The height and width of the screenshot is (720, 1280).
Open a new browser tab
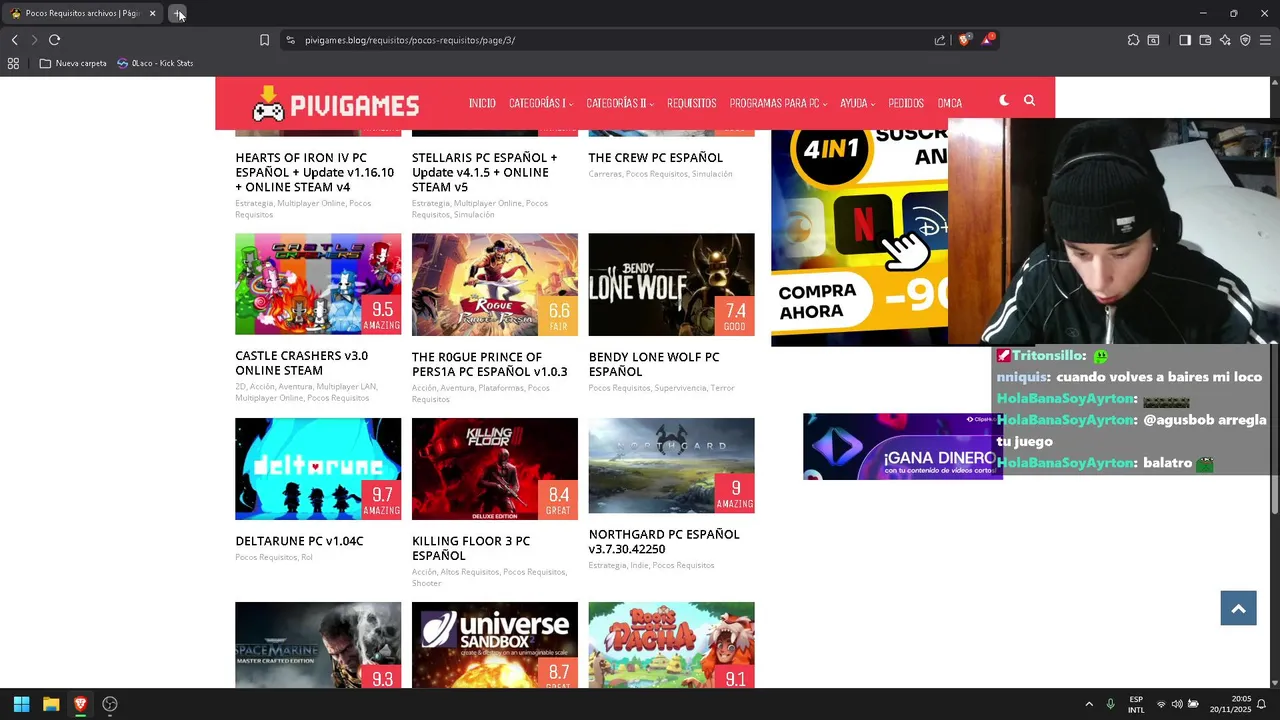(177, 13)
